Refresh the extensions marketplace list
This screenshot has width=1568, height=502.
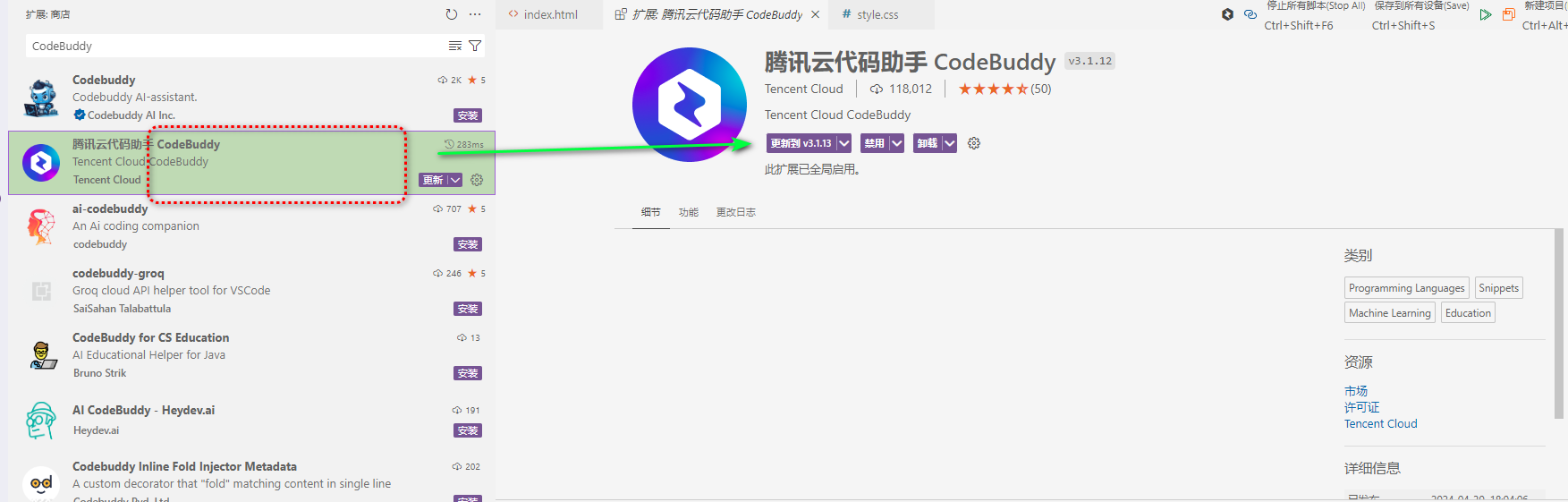(452, 14)
